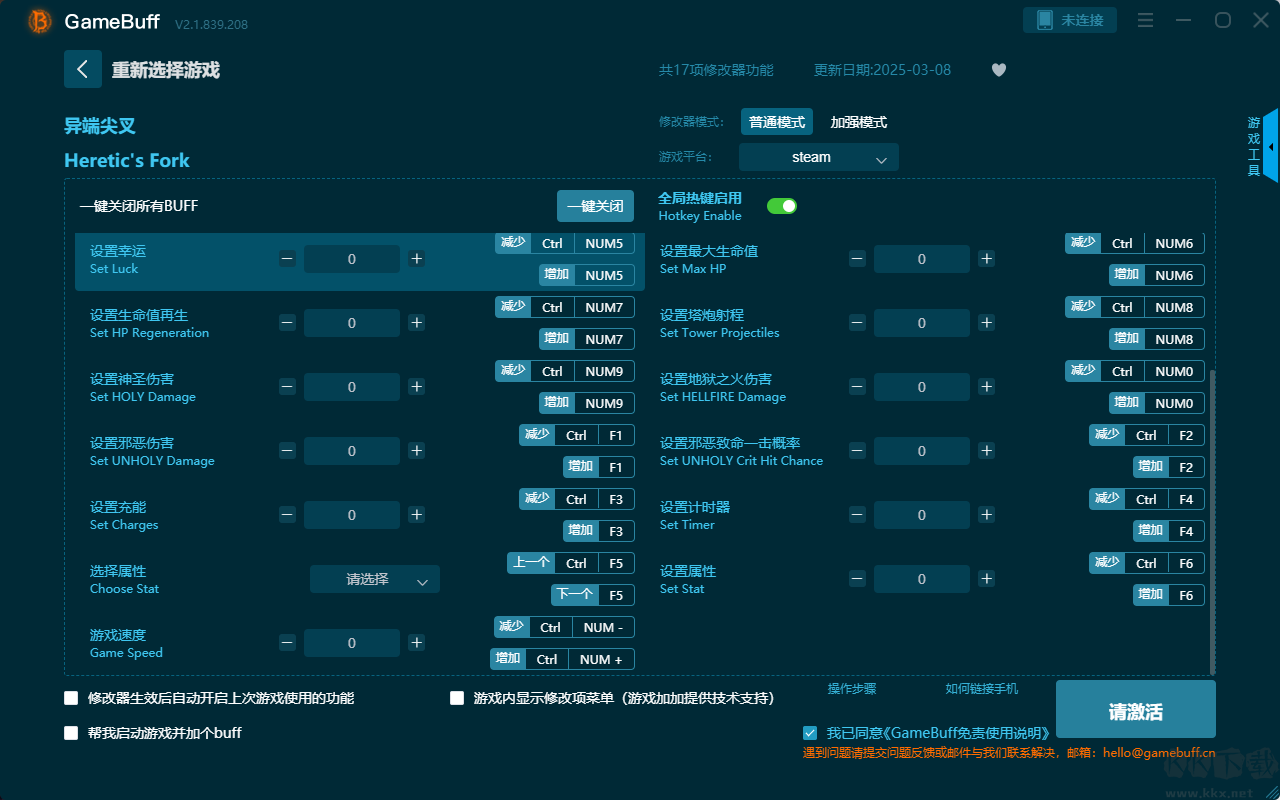Decrease Set Luck value with minus
The image size is (1280, 800).
coord(287,259)
